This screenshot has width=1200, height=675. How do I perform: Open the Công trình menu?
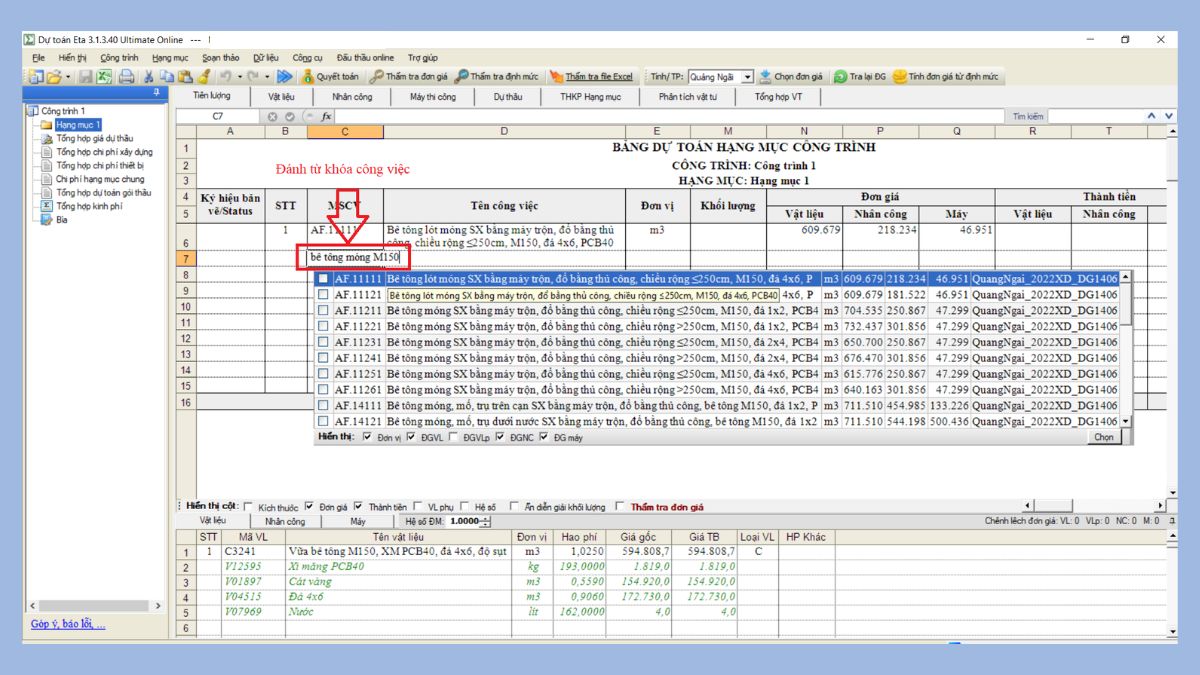point(119,57)
